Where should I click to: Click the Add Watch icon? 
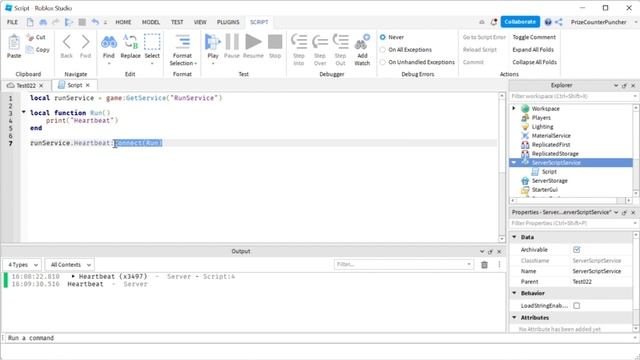(362, 42)
